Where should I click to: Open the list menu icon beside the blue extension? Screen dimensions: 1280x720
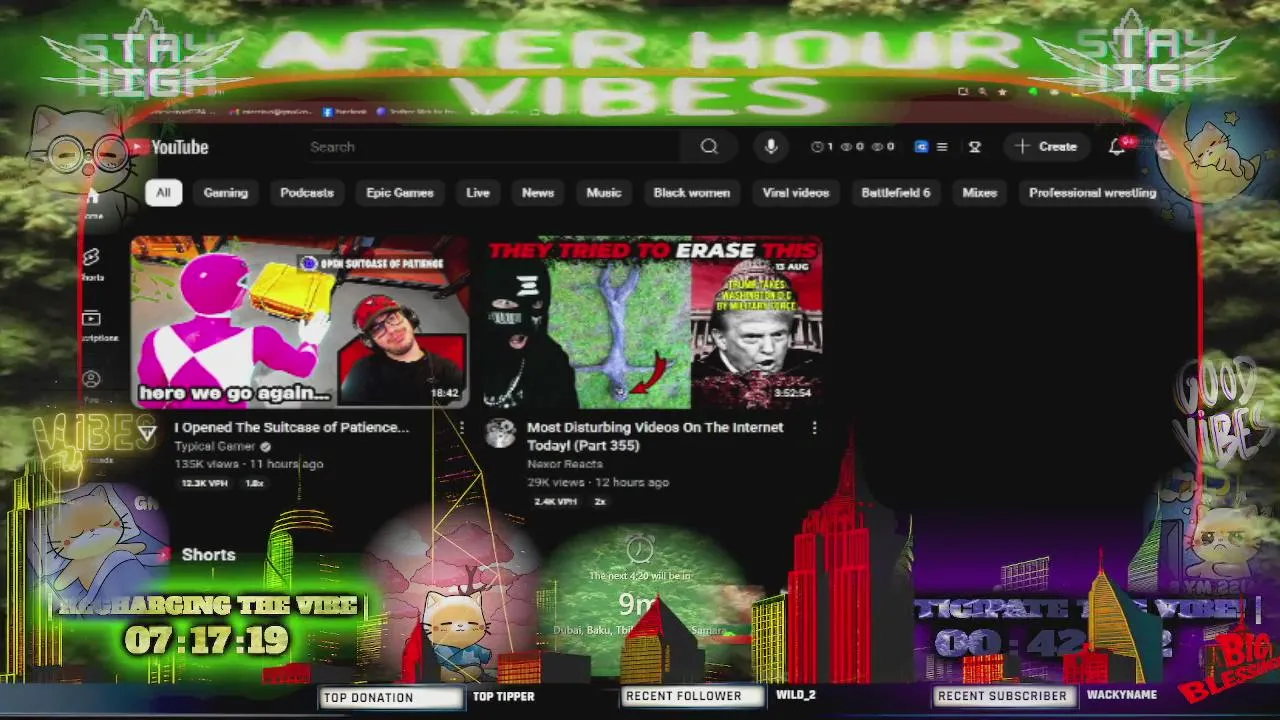pyautogui.click(x=941, y=147)
